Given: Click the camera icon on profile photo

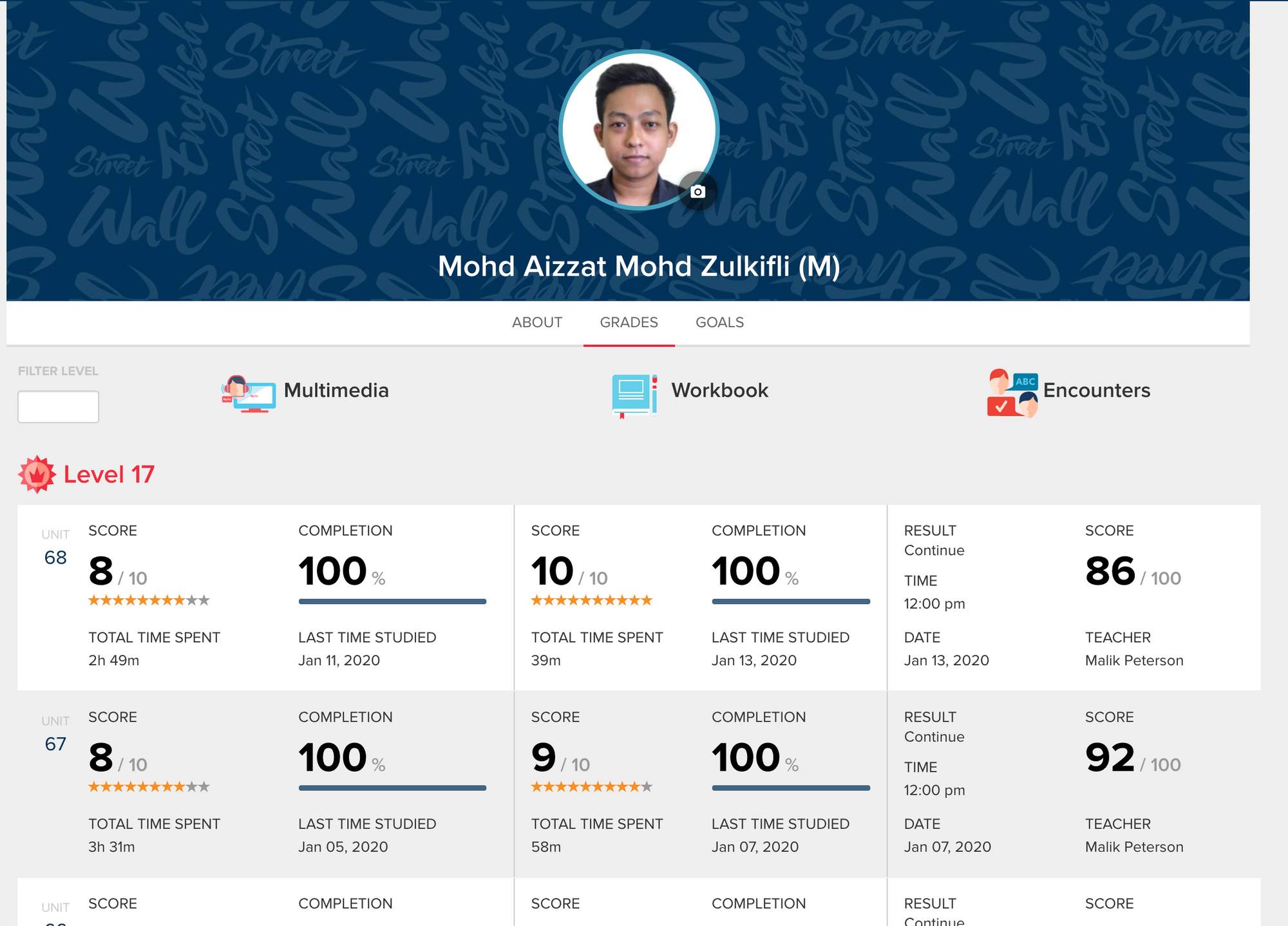Looking at the screenshot, I should point(697,191).
